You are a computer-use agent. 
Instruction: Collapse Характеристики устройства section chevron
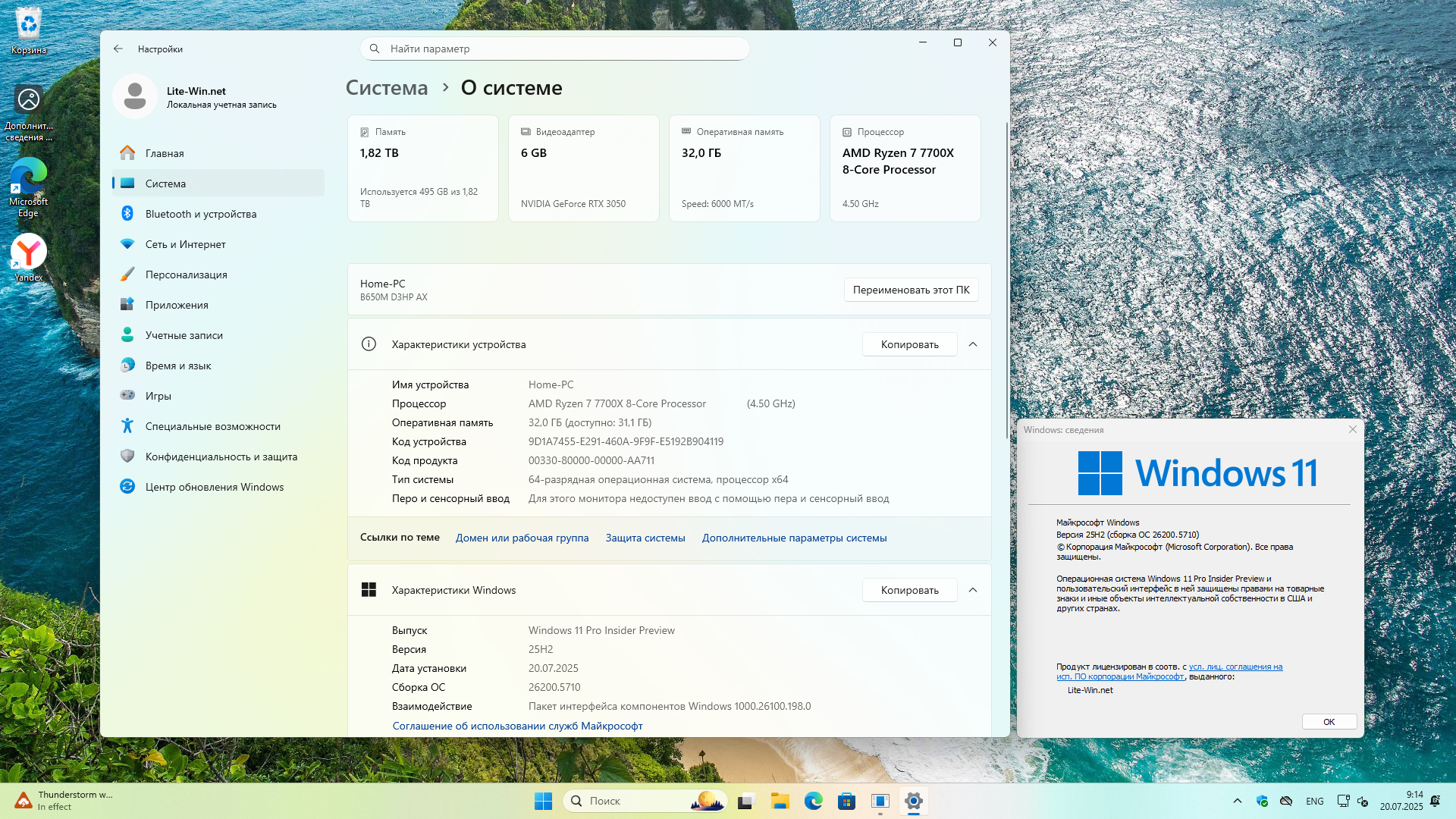[973, 344]
